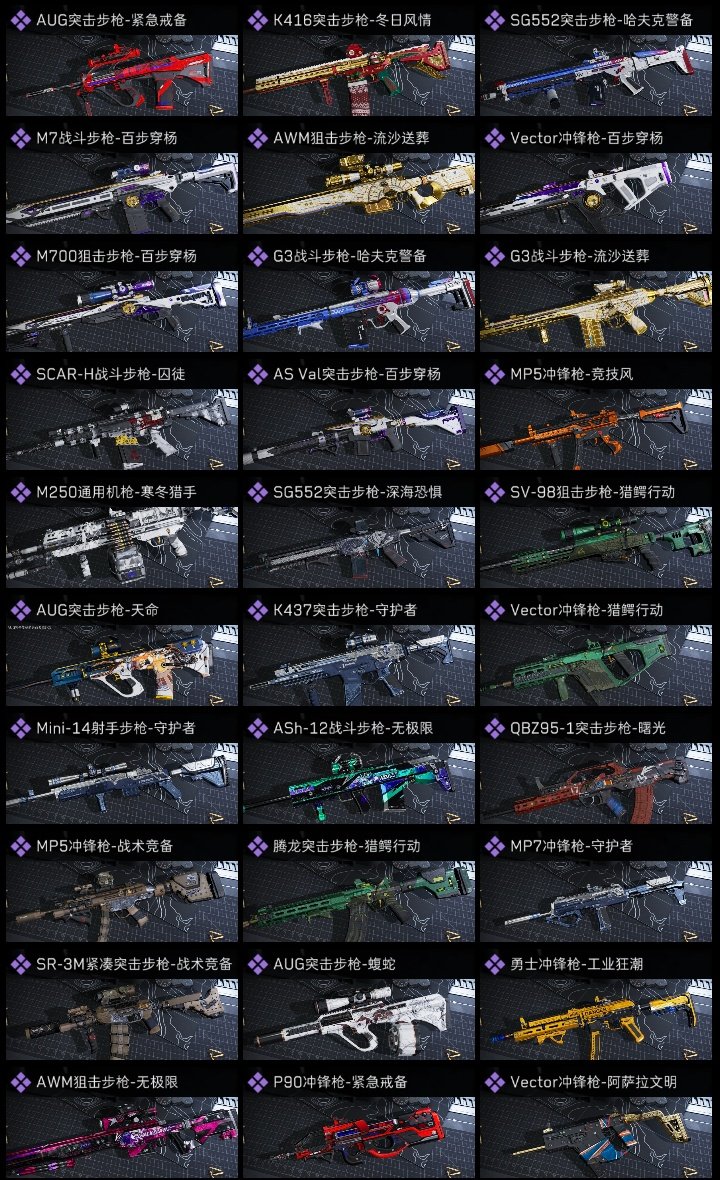Click the purple rarity icon beside K416突击步枪-冬日风情
The image size is (720, 1180).
[x=257, y=20]
